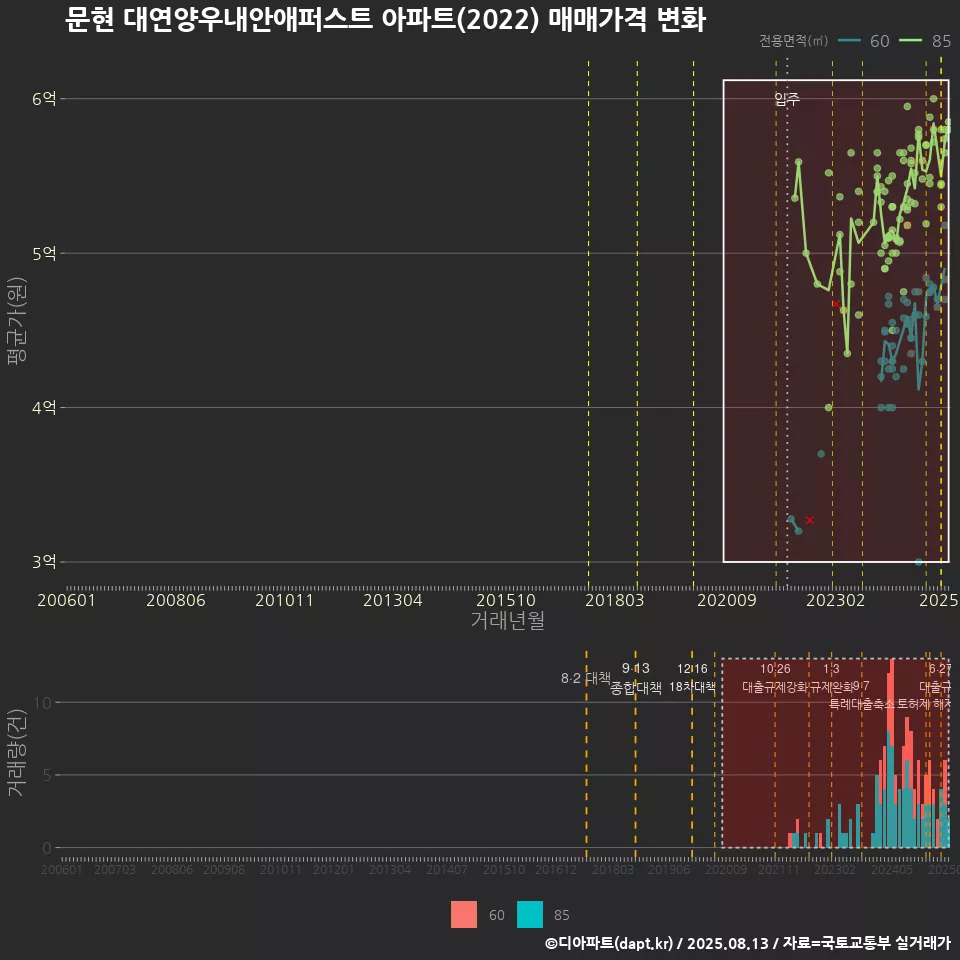960x960 pixels.
Task: Click the 201510 x-axis label on price chart
Action: click(506, 600)
